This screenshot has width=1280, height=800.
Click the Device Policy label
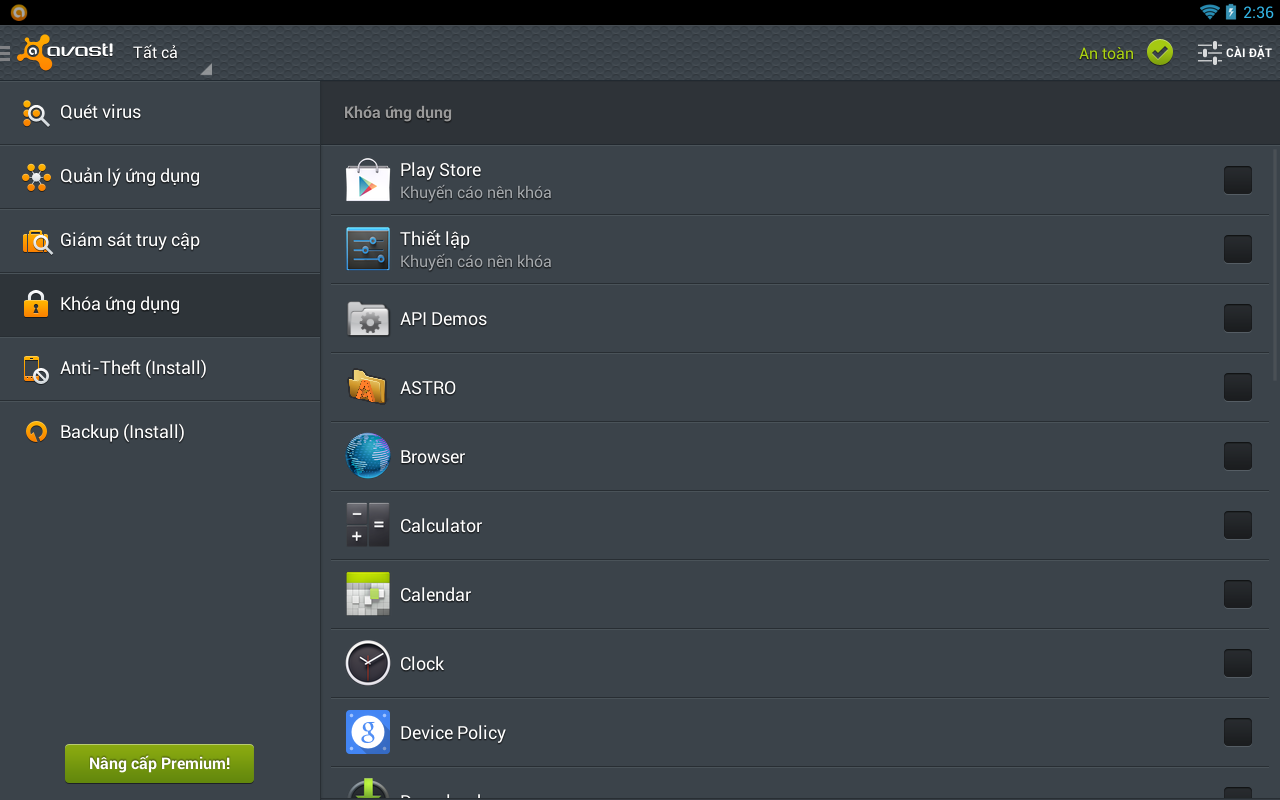453,733
